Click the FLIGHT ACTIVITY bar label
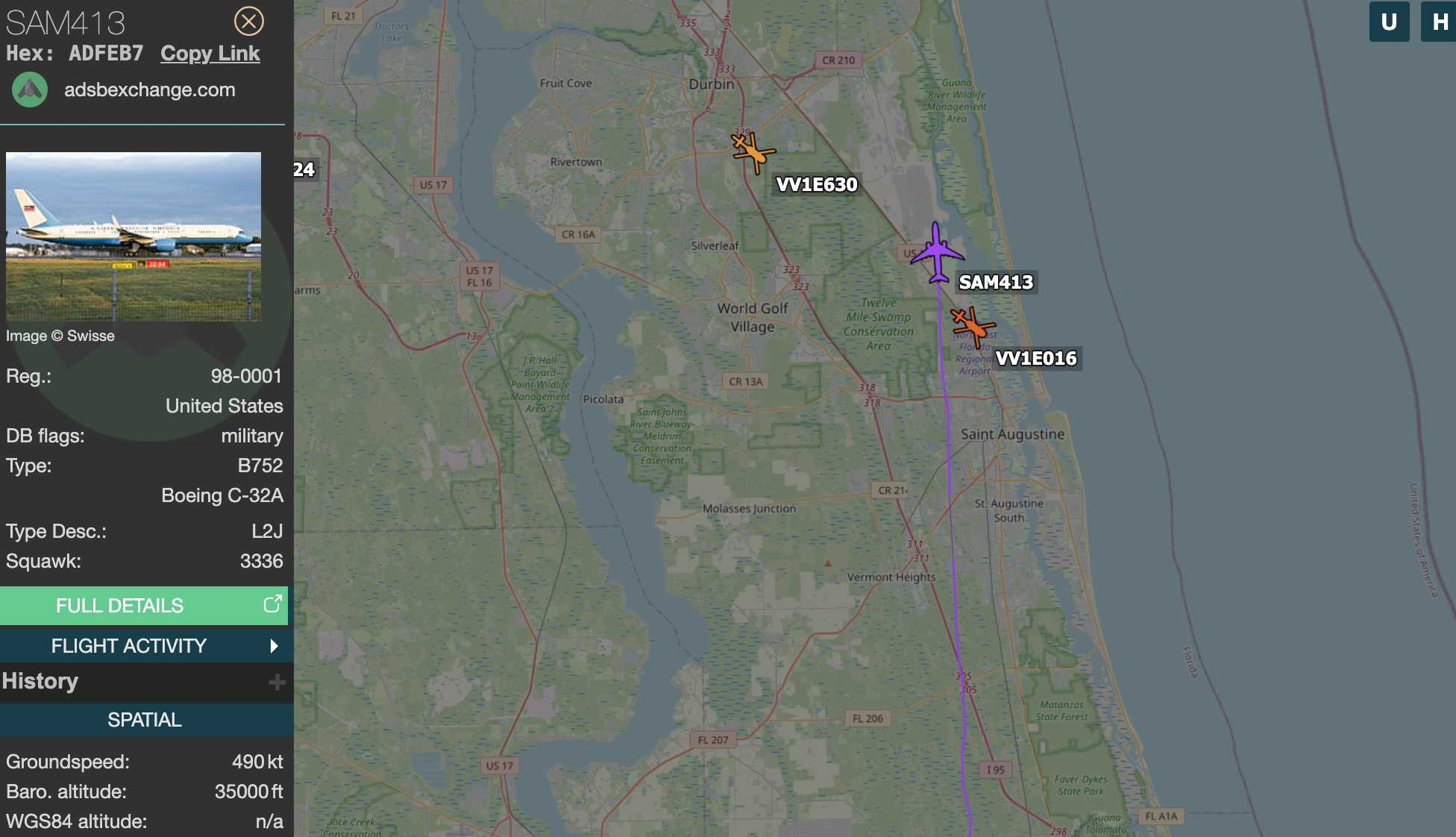Image resolution: width=1456 pixels, height=837 pixels. [x=128, y=646]
